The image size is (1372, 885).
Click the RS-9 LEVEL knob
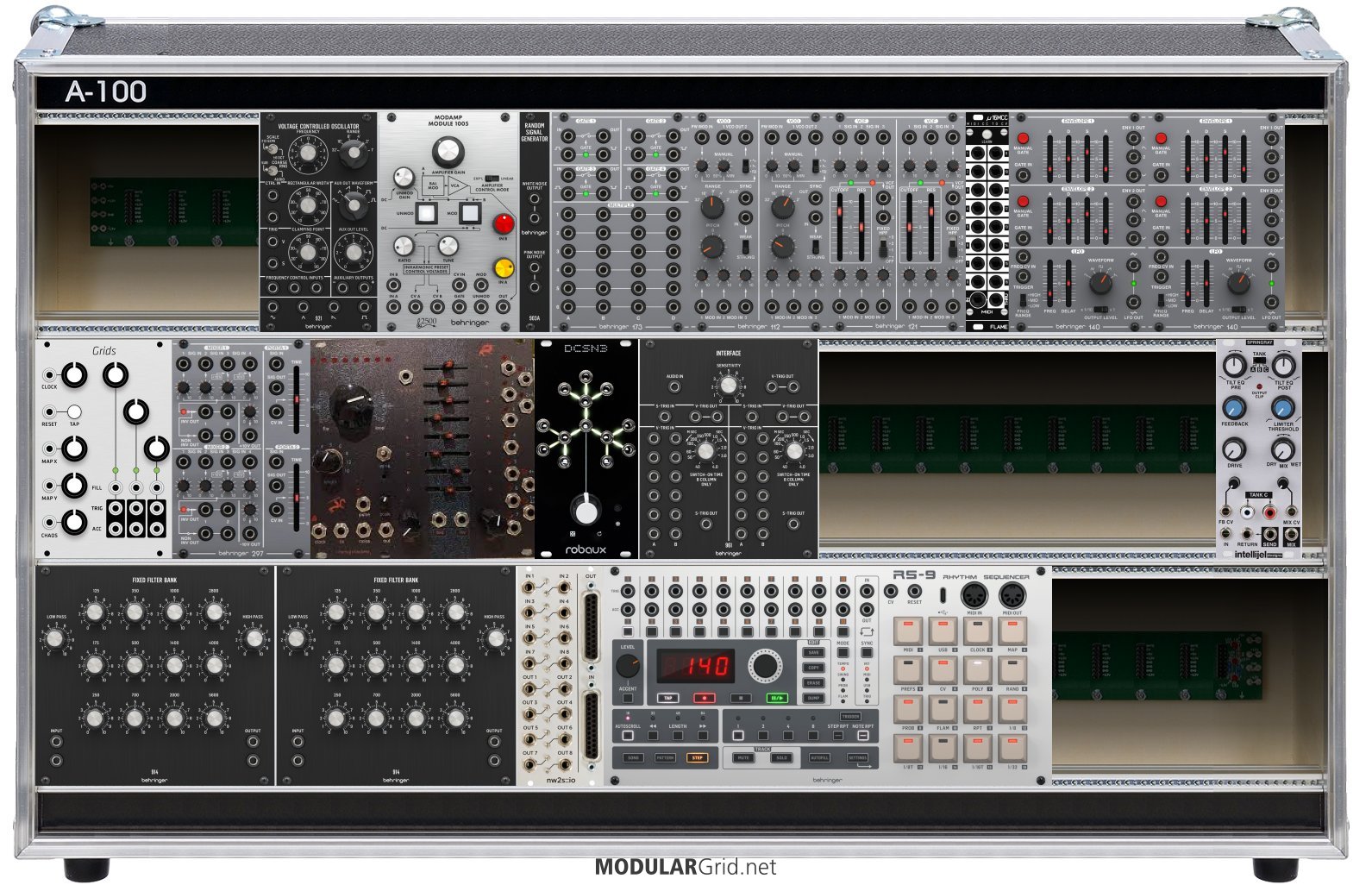tap(628, 666)
